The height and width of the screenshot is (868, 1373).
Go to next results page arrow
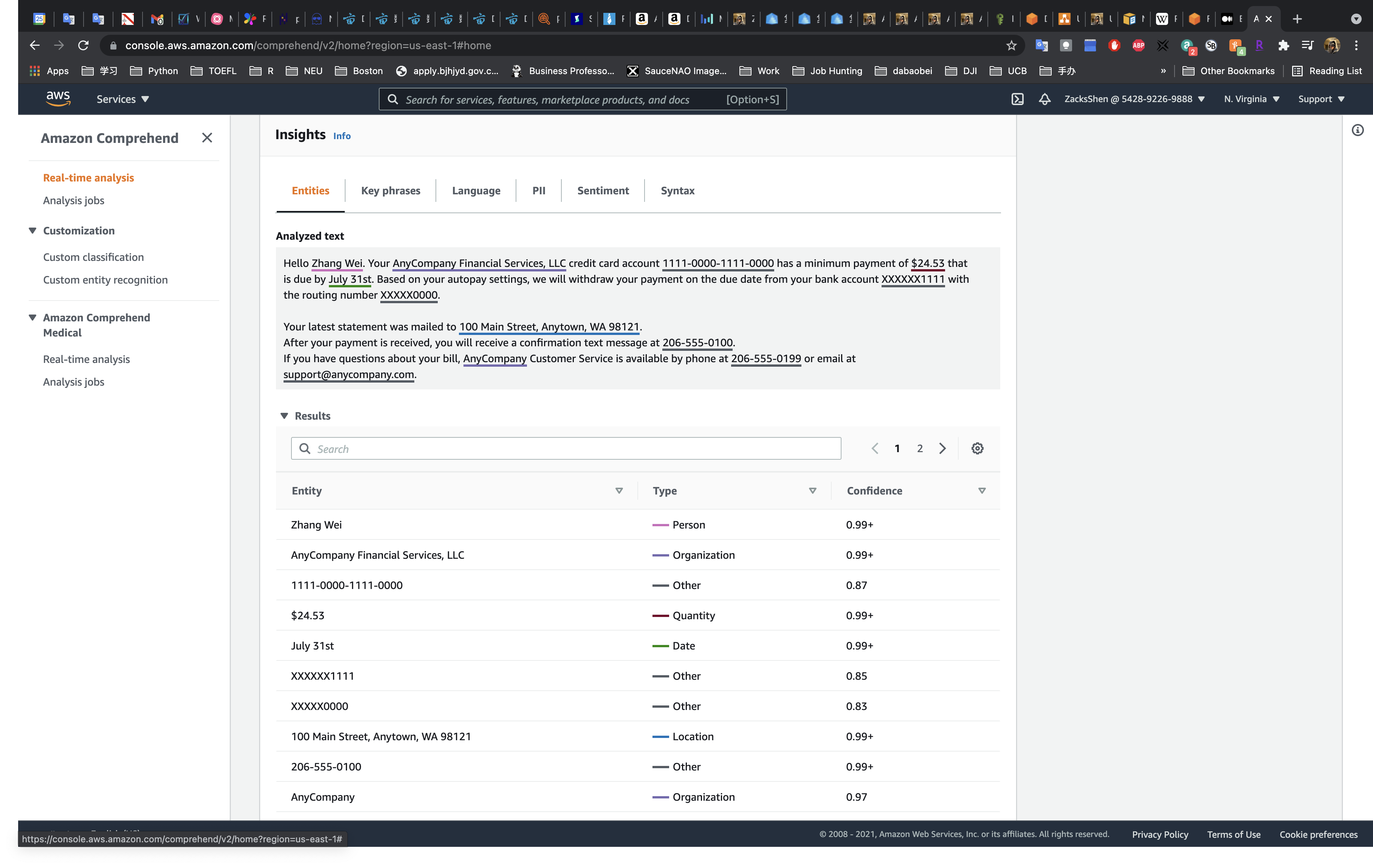tap(942, 448)
